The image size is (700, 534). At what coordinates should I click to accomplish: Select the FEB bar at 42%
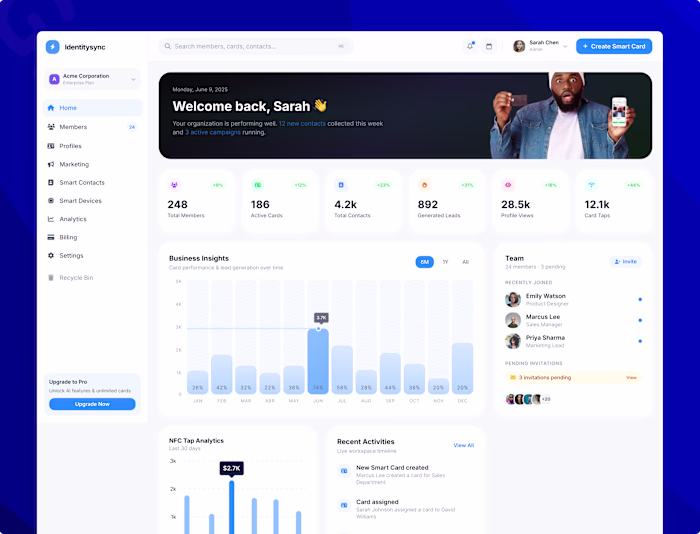(221, 374)
